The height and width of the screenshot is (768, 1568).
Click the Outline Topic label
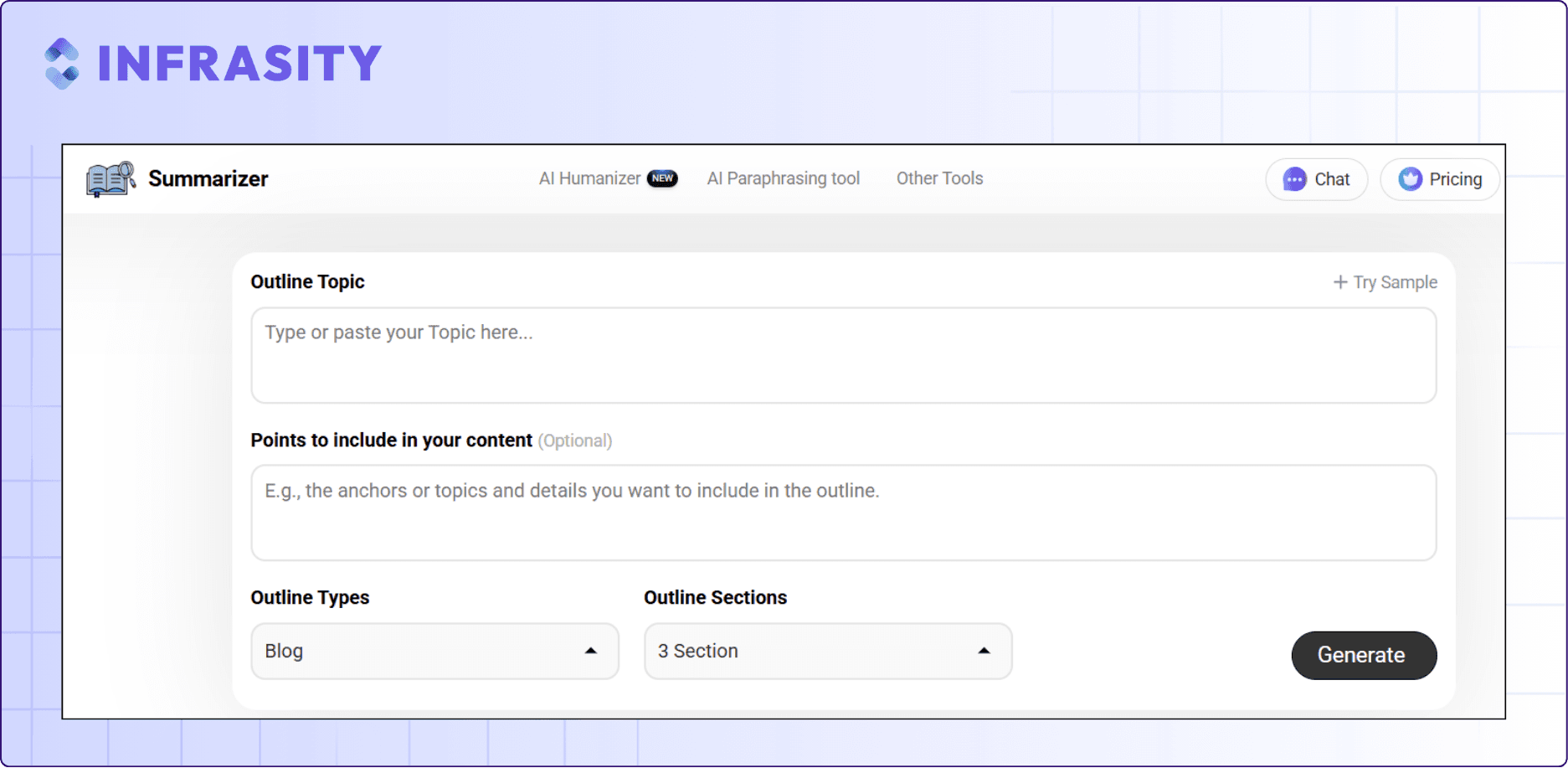click(307, 281)
